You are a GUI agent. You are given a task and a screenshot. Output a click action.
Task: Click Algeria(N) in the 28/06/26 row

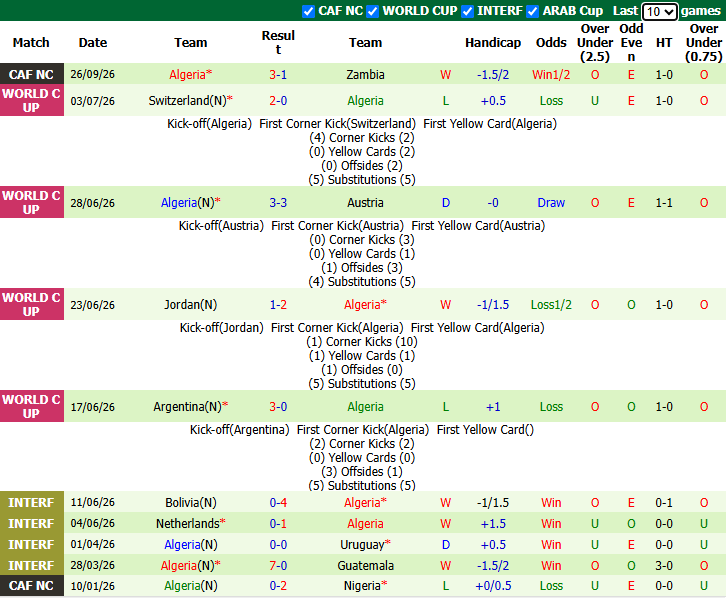tap(190, 203)
